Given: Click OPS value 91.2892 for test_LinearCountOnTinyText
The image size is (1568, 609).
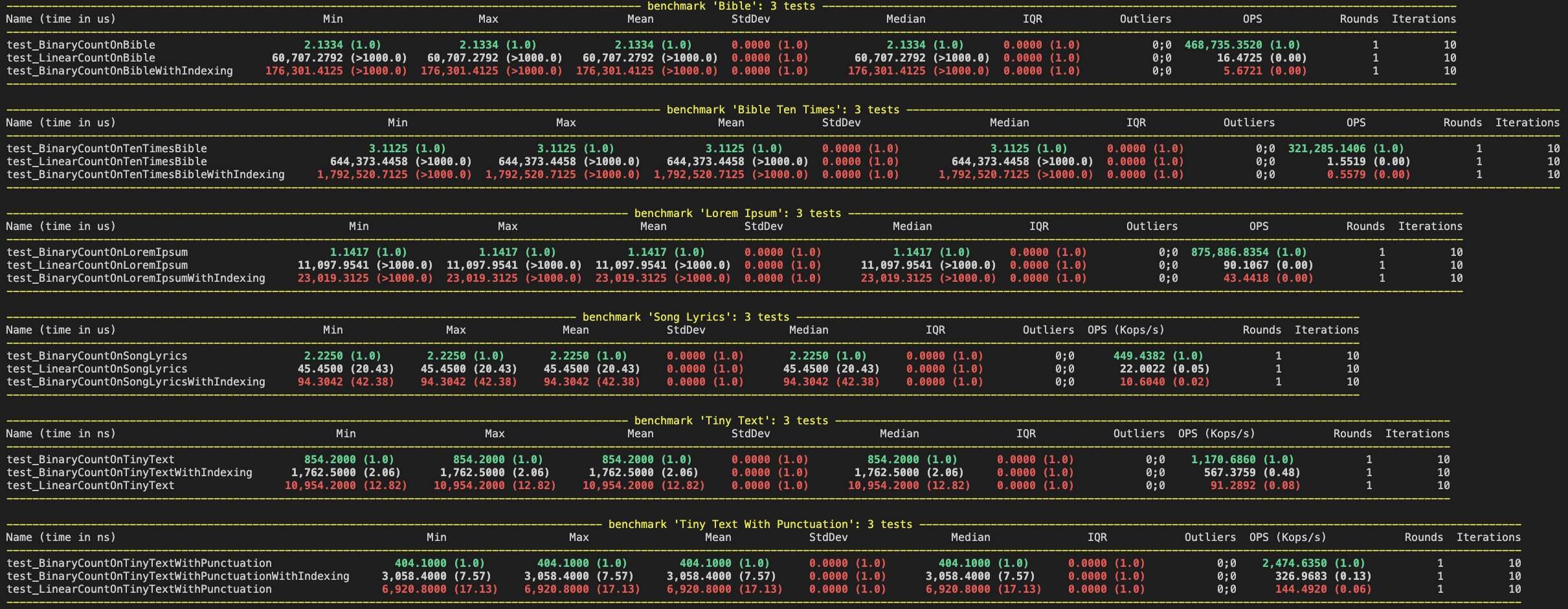Looking at the screenshot, I should point(1233,486).
